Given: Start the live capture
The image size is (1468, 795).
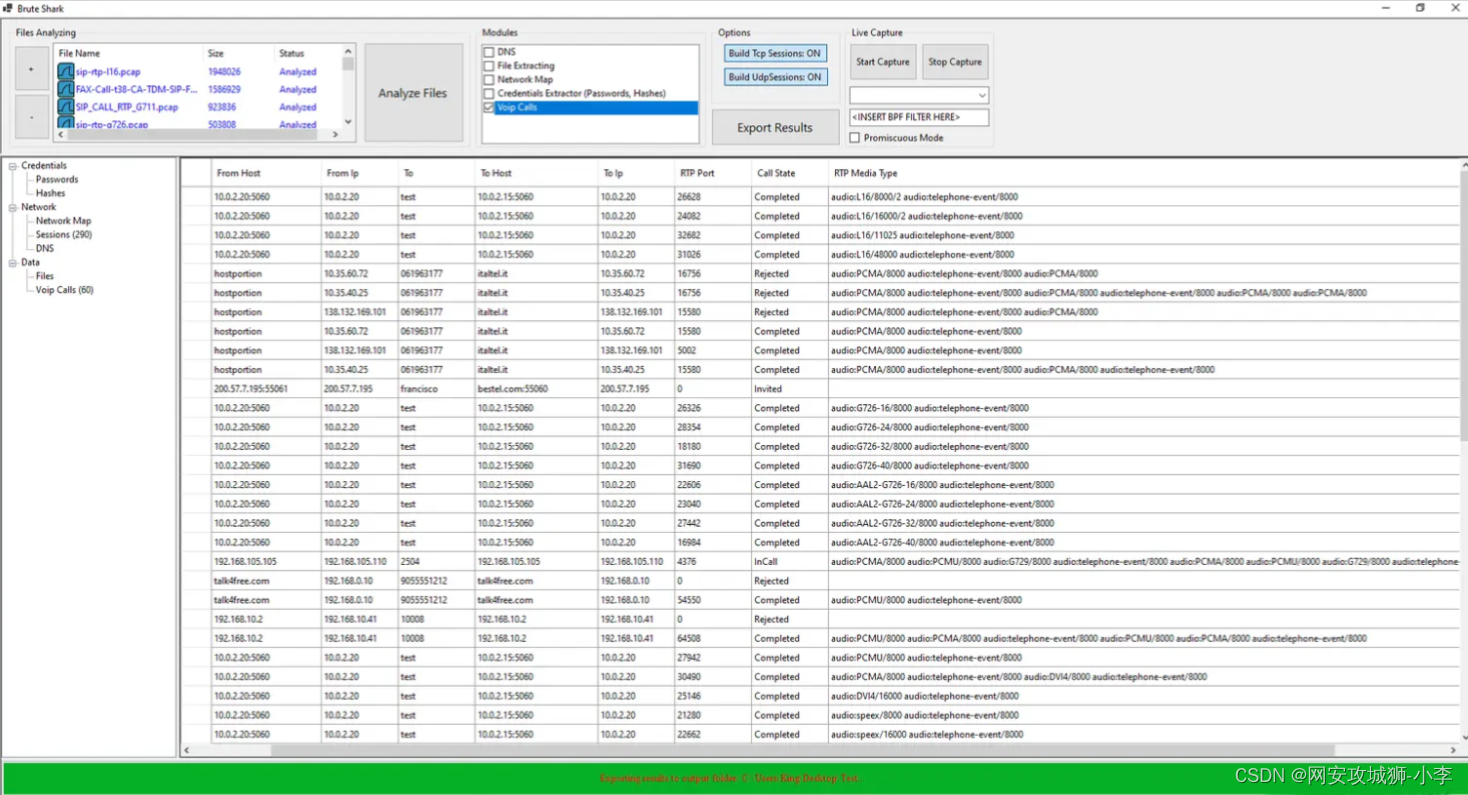Looking at the screenshot, I should [882, 62].
